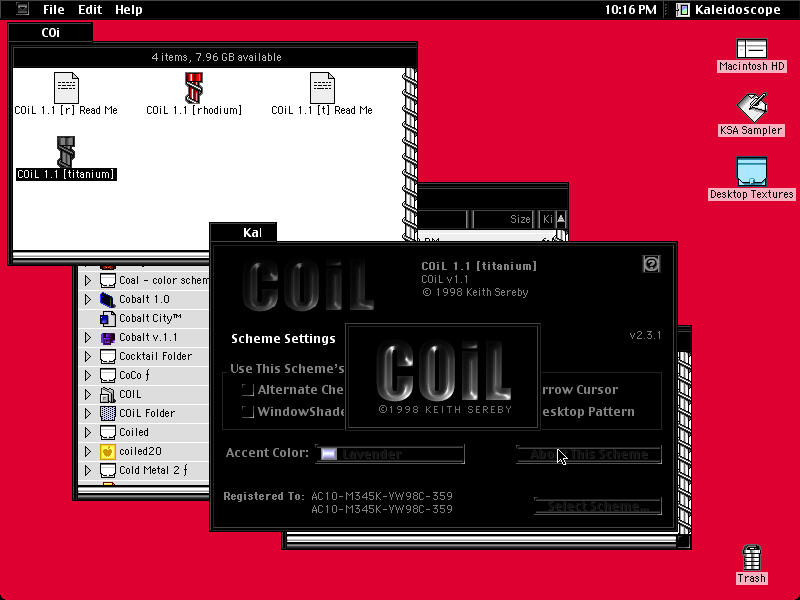Select the Macintosh HD desktop icon
Viewport: 800px width, 600px height.
pyautogui.click(x=752, y=49)
